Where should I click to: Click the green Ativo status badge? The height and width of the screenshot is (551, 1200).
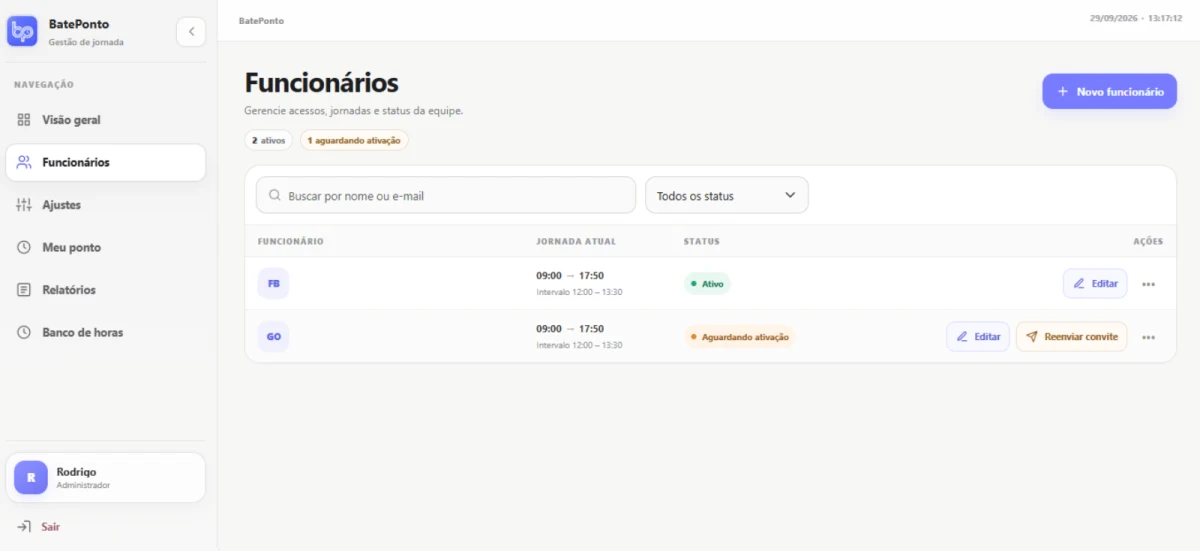(707, 284)
